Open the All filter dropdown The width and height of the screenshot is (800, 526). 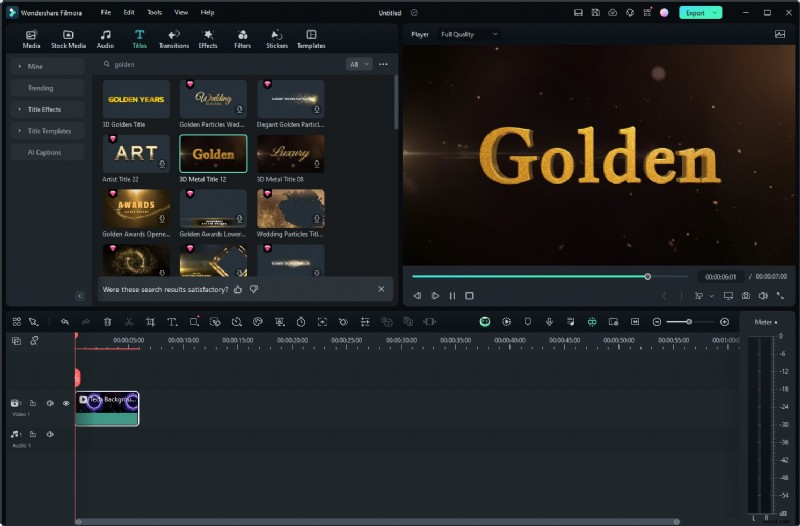[x=359, y=64]
